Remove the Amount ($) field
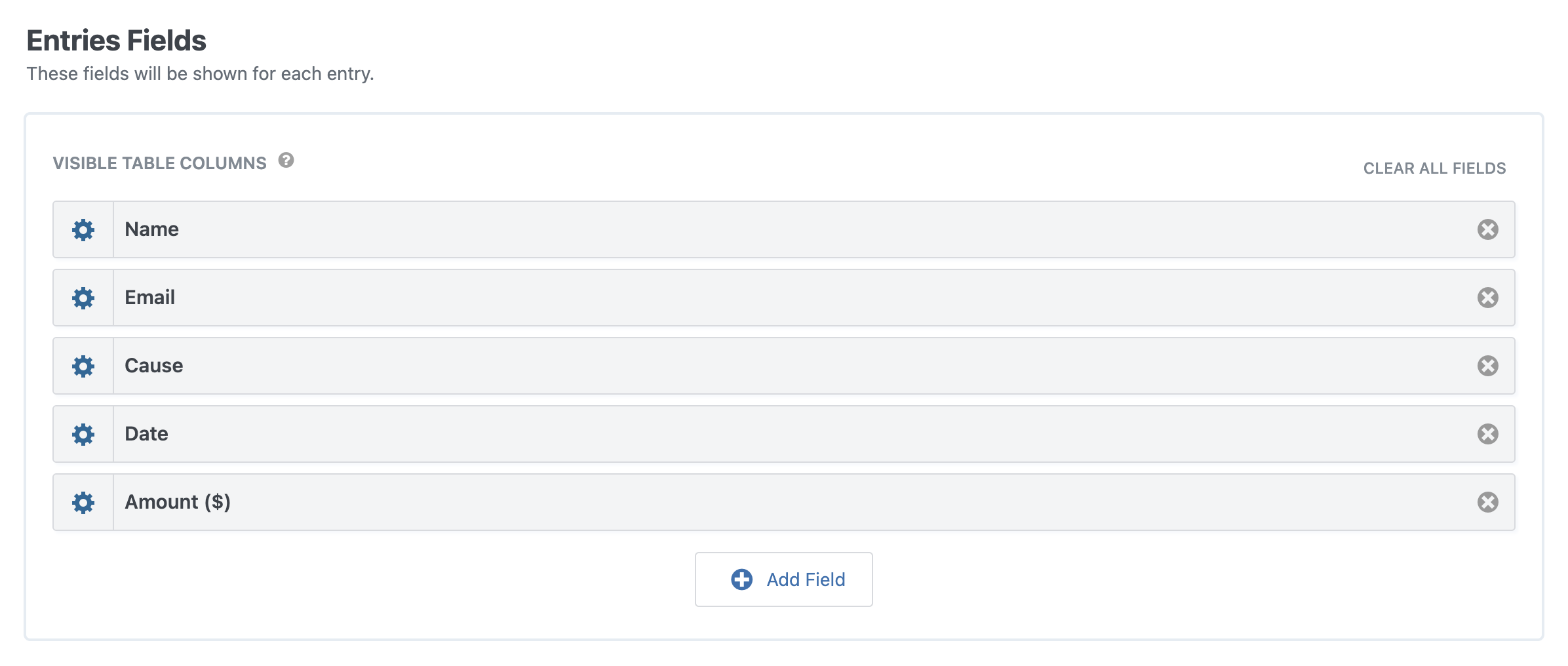Viewport: 1568px width, 666px height. [x=1487, y=502]
